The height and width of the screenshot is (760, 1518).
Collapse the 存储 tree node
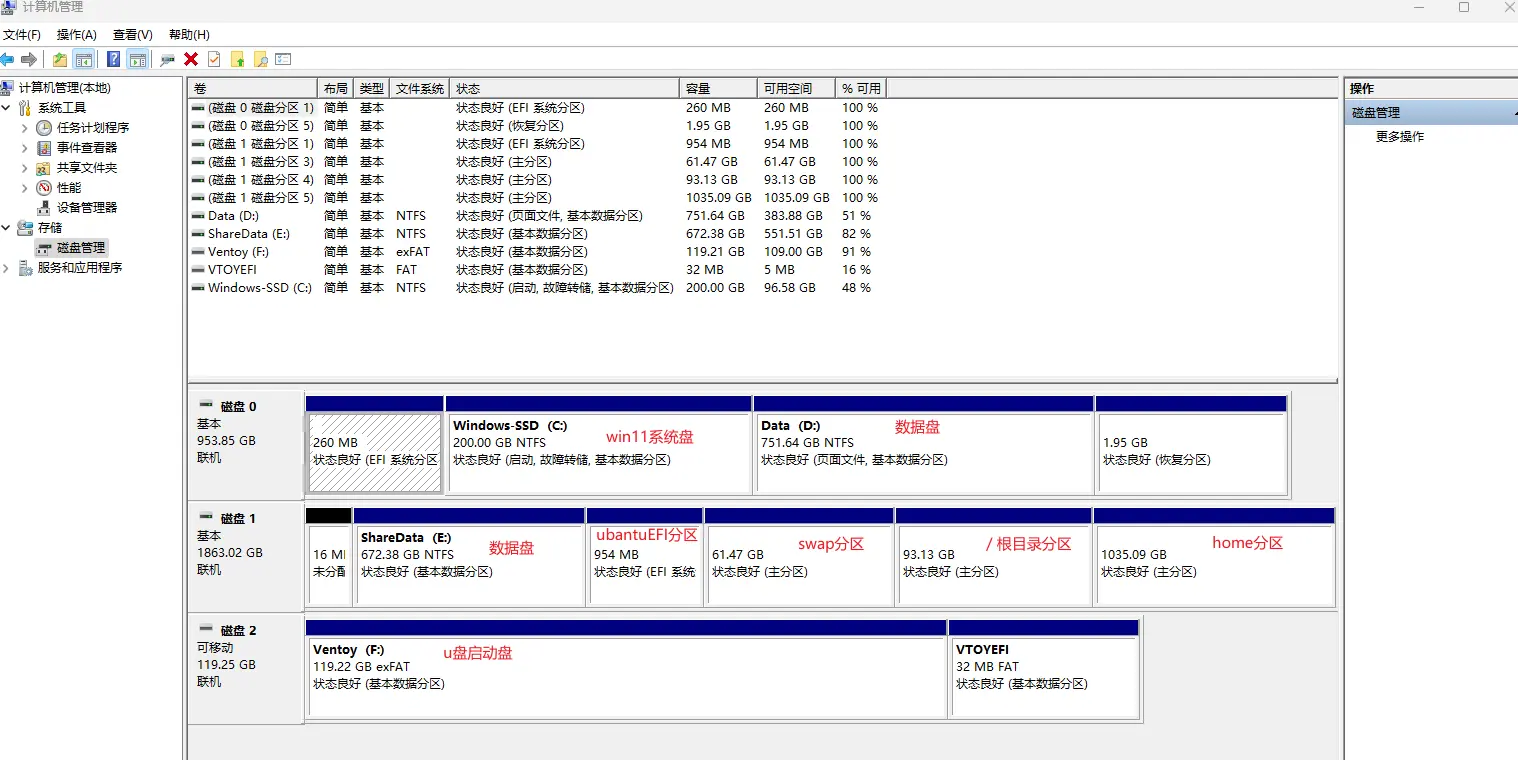(x=6, y=228)
